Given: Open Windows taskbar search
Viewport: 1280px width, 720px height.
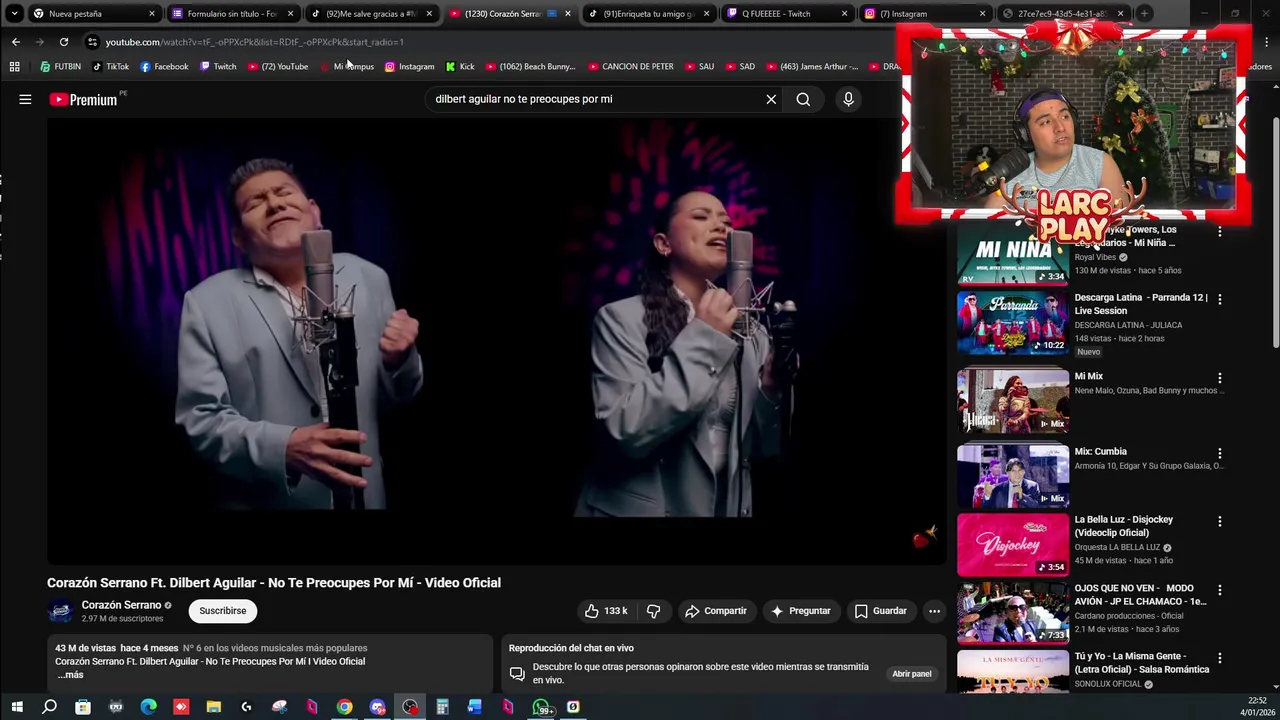Looking at the screenshot, I should click(x=49, y=707).
